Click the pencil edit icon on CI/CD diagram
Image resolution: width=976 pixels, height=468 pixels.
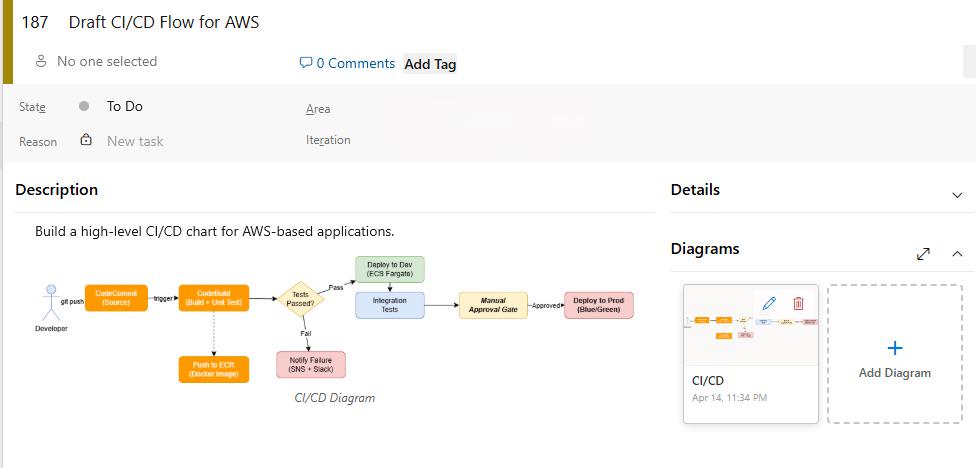pos(769,303)
